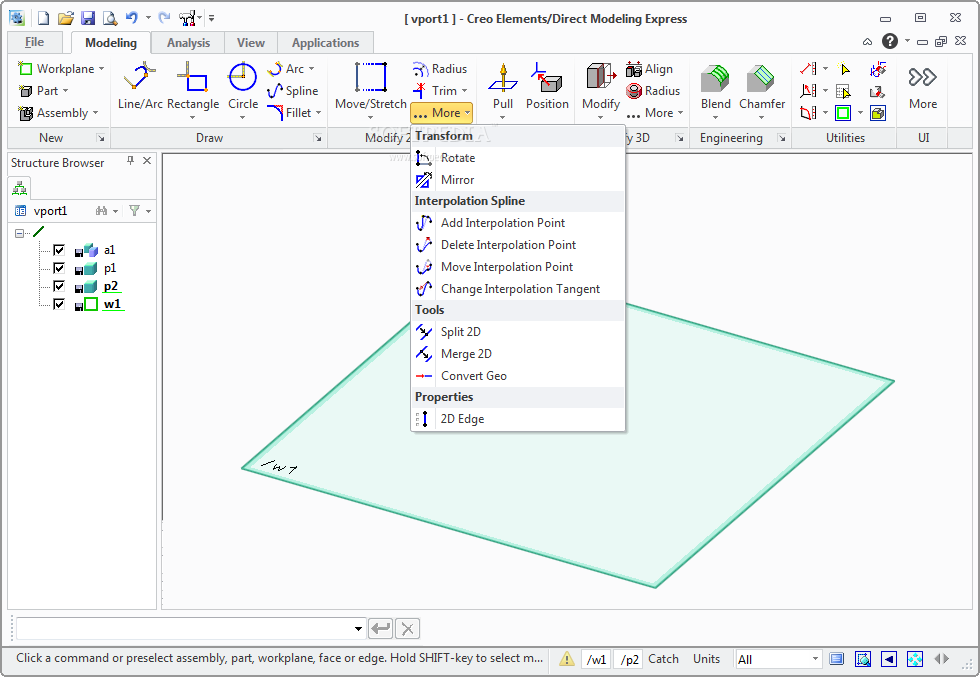Uncheck the p2 part checkbox

(59, 286)
